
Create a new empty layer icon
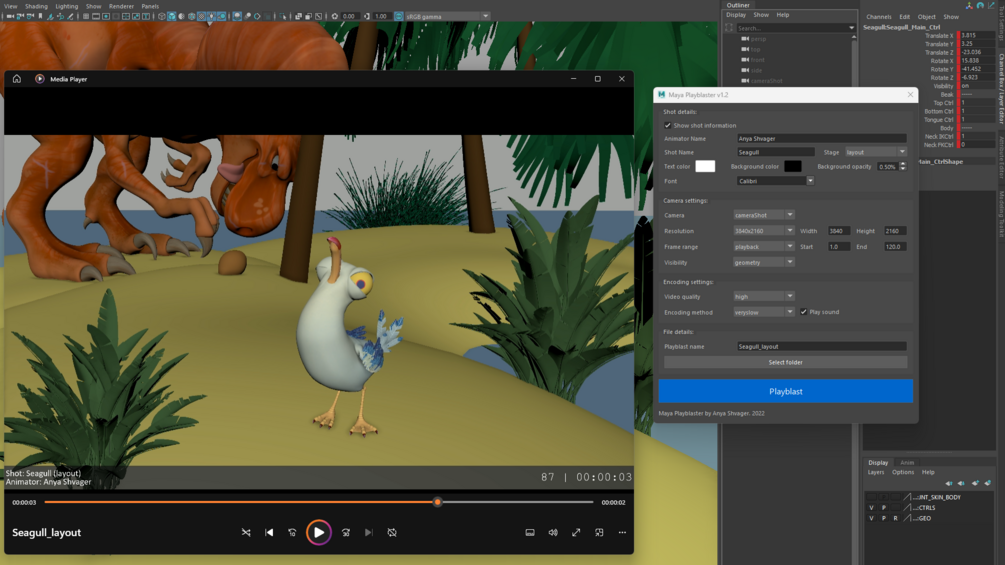click(976, 483)
